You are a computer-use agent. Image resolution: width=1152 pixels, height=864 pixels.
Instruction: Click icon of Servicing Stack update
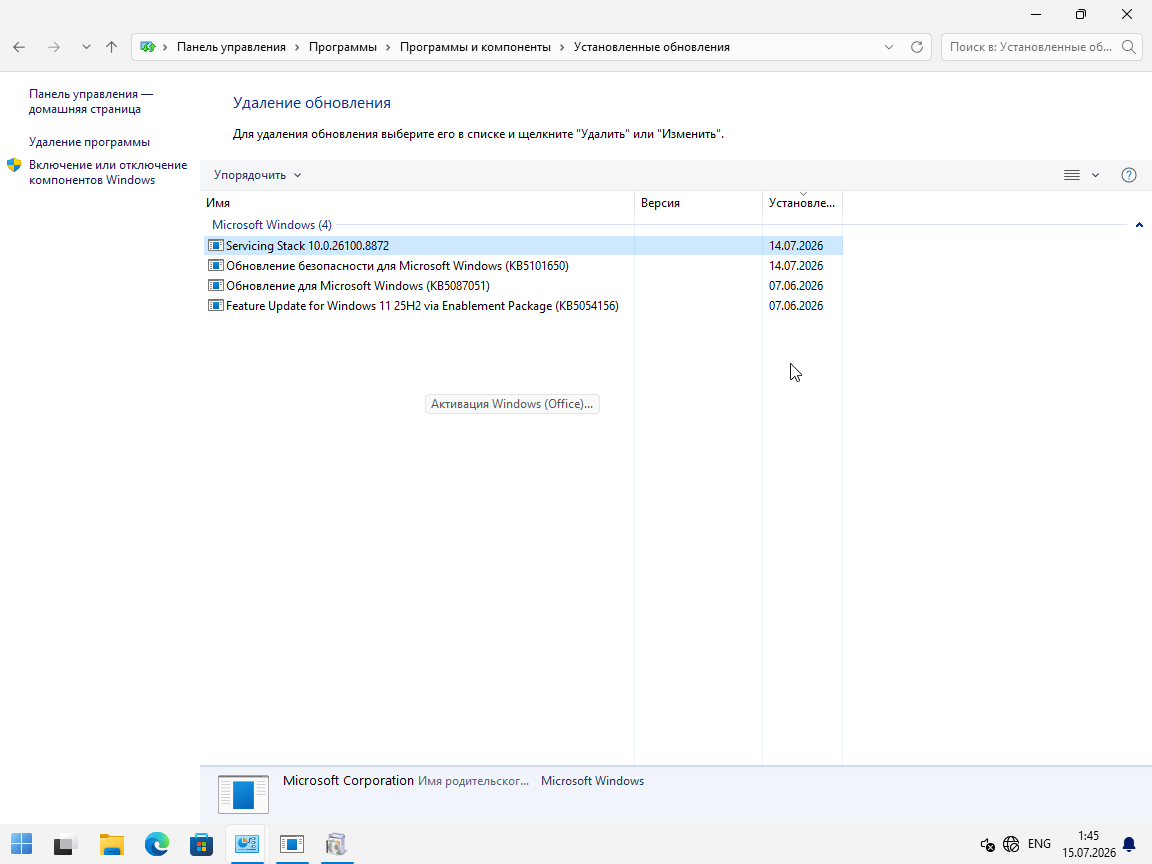click(x=216, y=245)
